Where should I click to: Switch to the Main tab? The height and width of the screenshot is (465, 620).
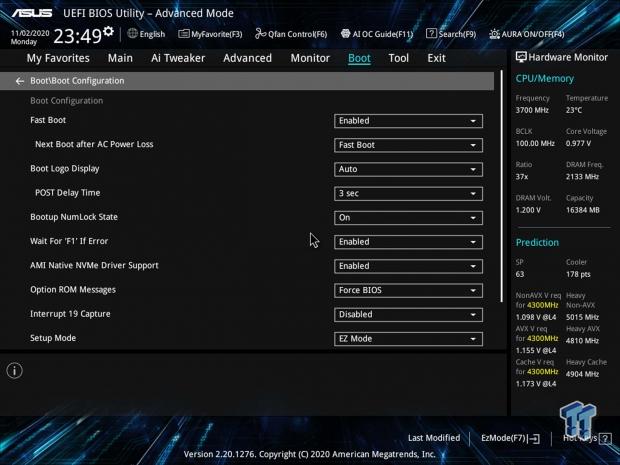tap(120, 58)
